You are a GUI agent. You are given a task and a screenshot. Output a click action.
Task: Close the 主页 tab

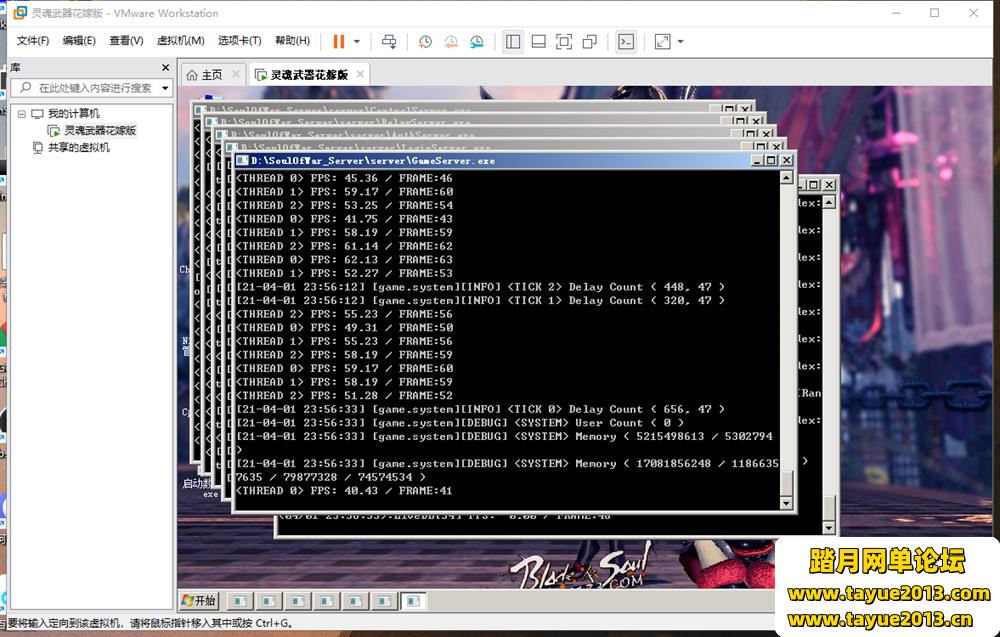pyautogui.click(x=236, y=74)
